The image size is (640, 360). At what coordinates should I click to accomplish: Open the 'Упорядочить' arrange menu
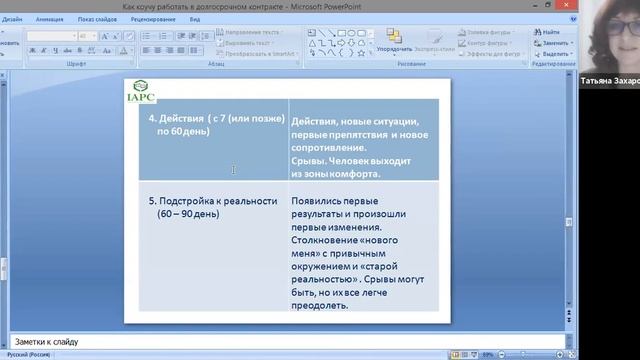[x=394, y=42]
